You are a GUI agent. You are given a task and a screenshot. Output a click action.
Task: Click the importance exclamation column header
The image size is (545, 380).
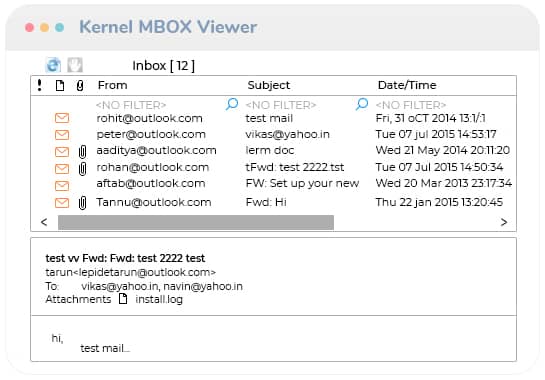pyautogui.click(x=40, y=85)
